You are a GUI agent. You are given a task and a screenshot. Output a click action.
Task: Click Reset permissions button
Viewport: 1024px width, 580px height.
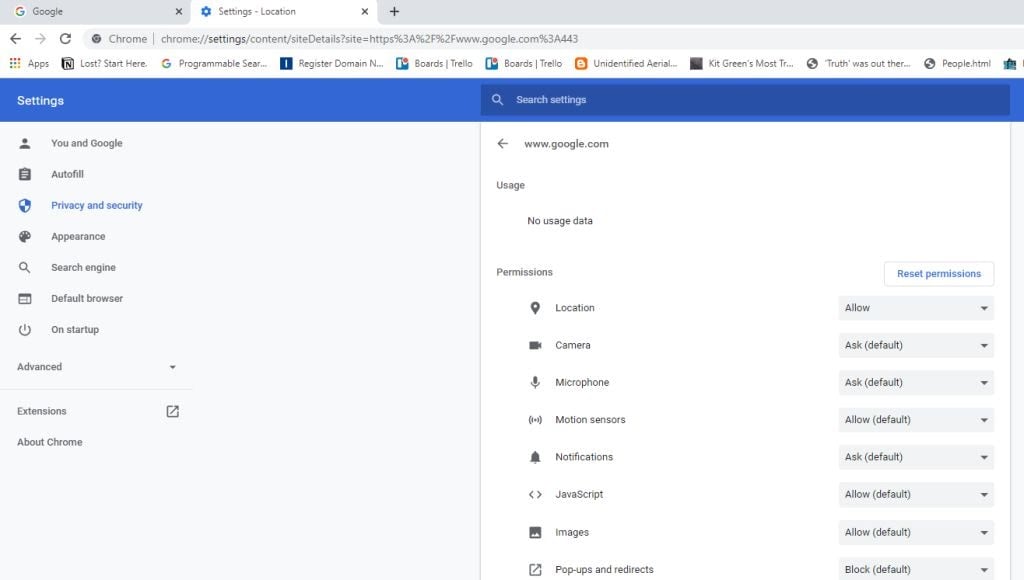tap(938, 274)
